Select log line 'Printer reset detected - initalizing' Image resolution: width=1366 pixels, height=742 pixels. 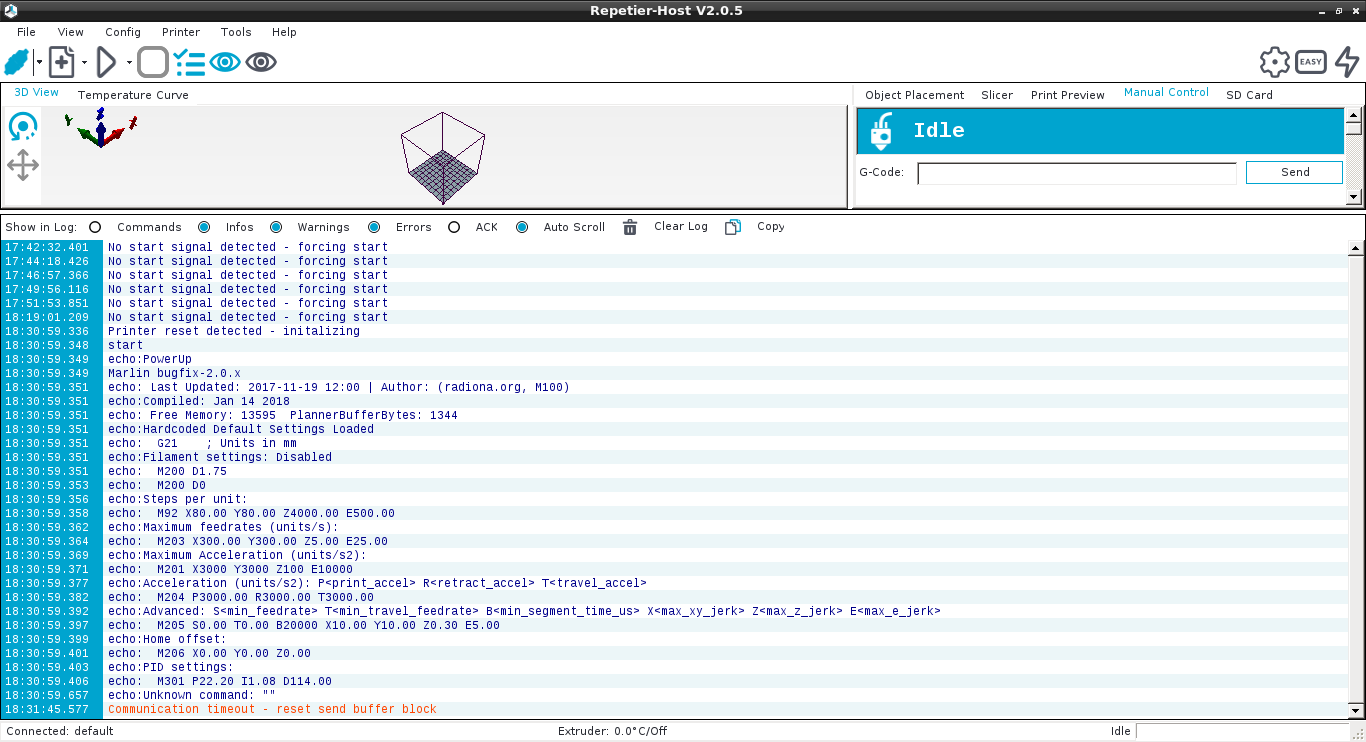point(233,331)
